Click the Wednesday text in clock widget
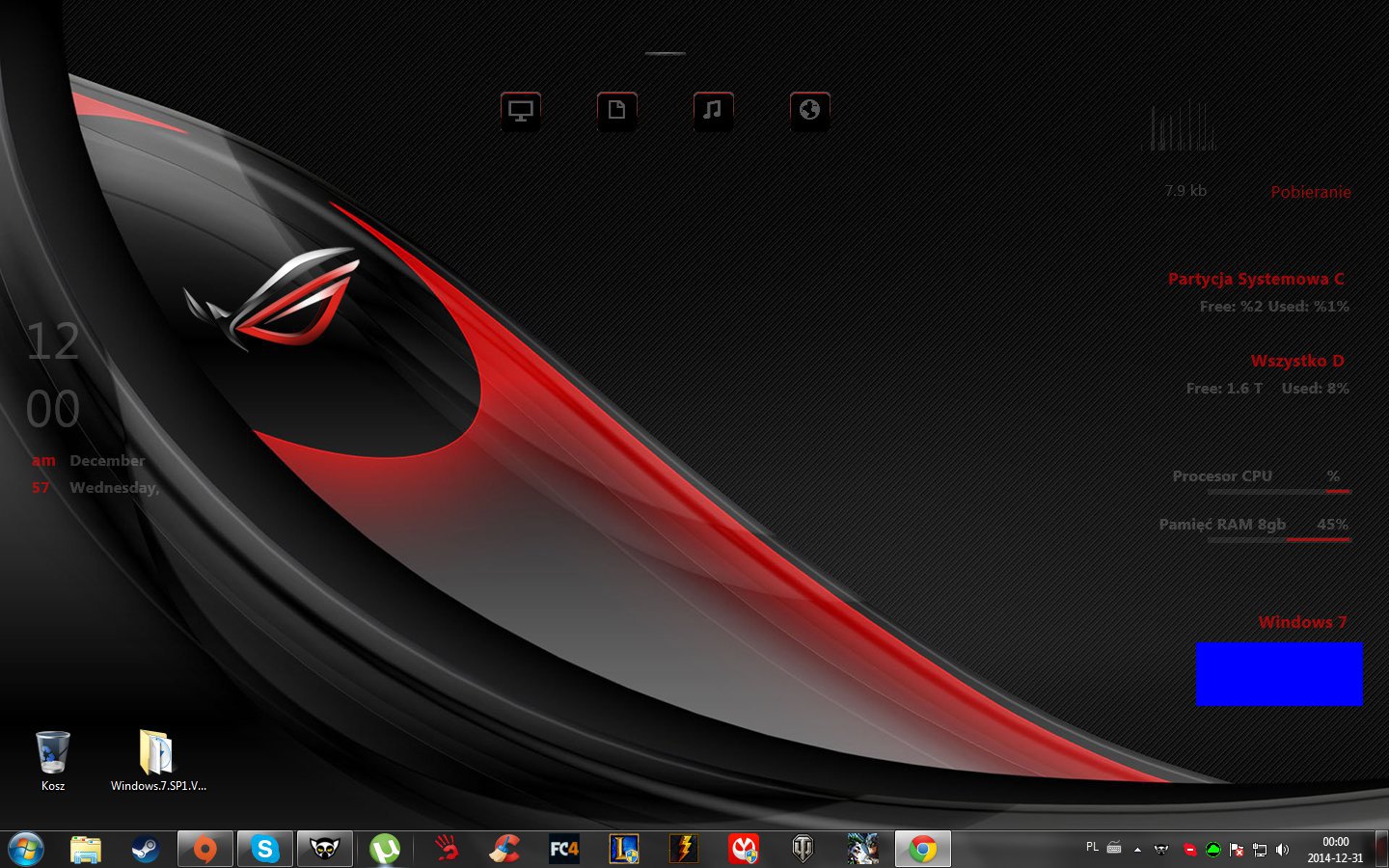 (115, 488)
